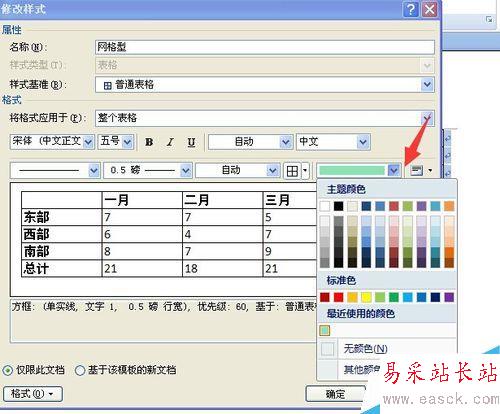Click 一月 header in table preview
Screen dimensions: 500x414
[117, 200]
